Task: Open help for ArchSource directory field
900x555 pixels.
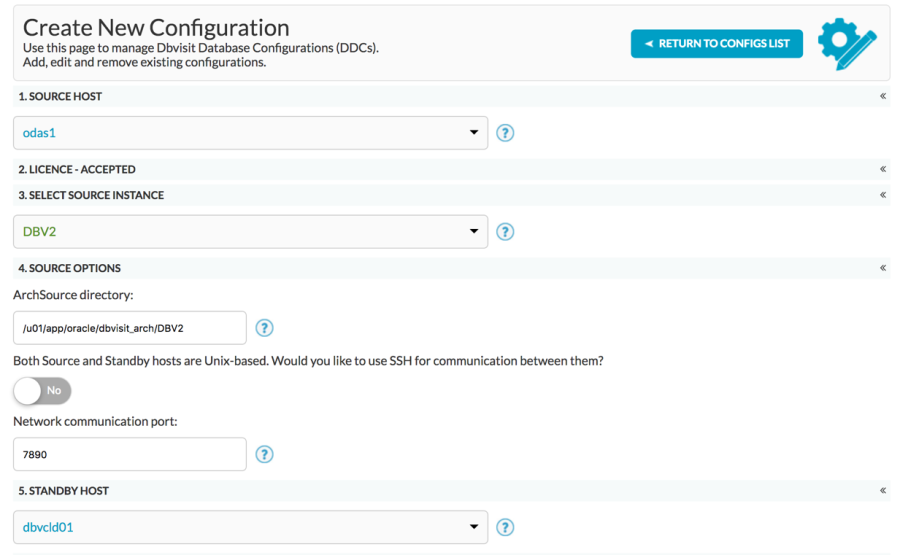Action: pyautogui.click(x=264, y=328)
